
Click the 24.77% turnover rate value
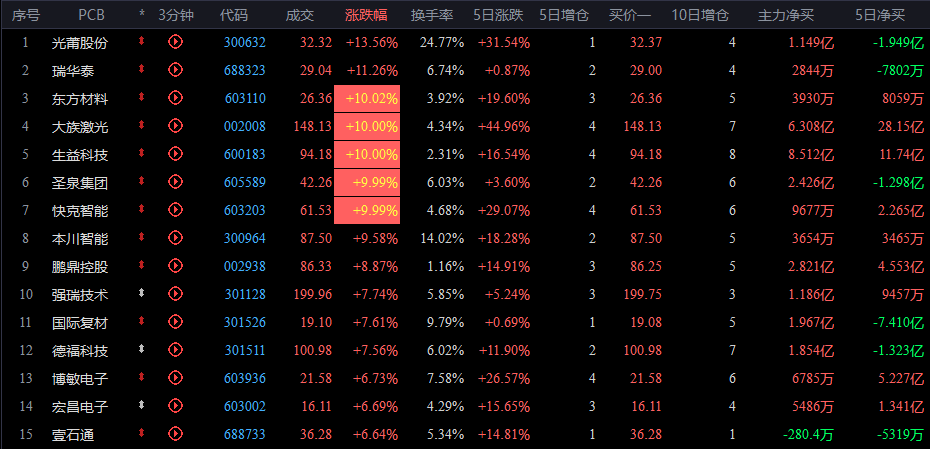coord(442,42)
